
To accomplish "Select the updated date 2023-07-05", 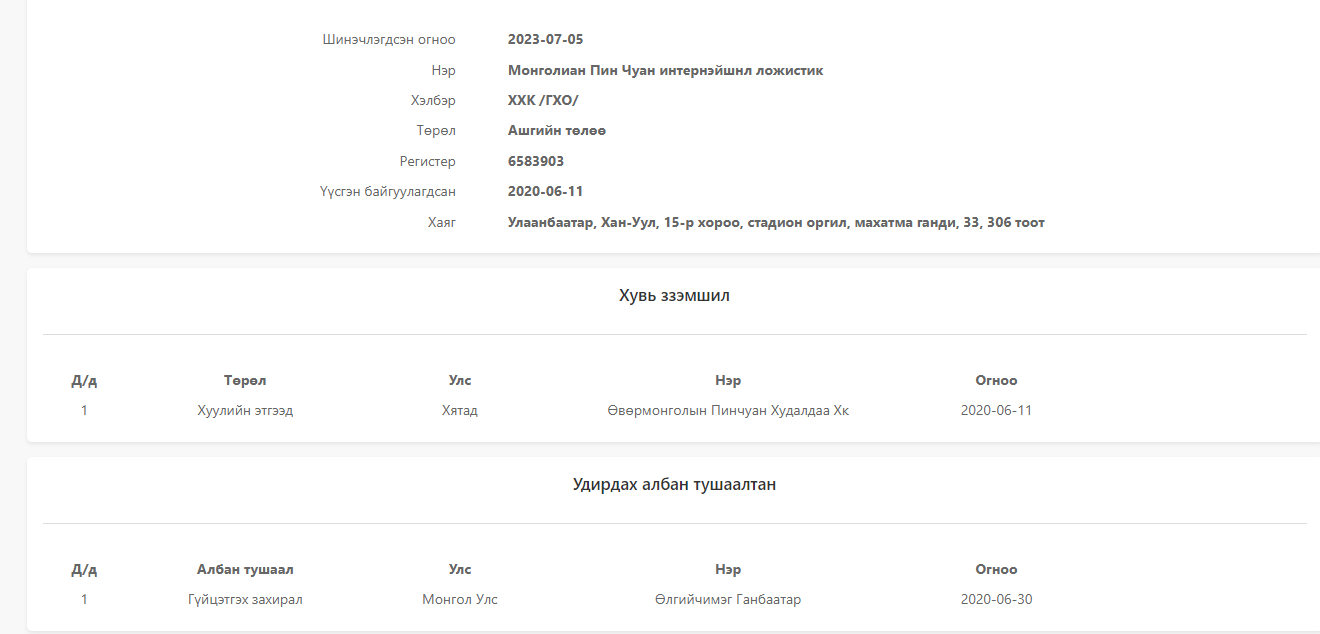I will [x=545, y=40].
